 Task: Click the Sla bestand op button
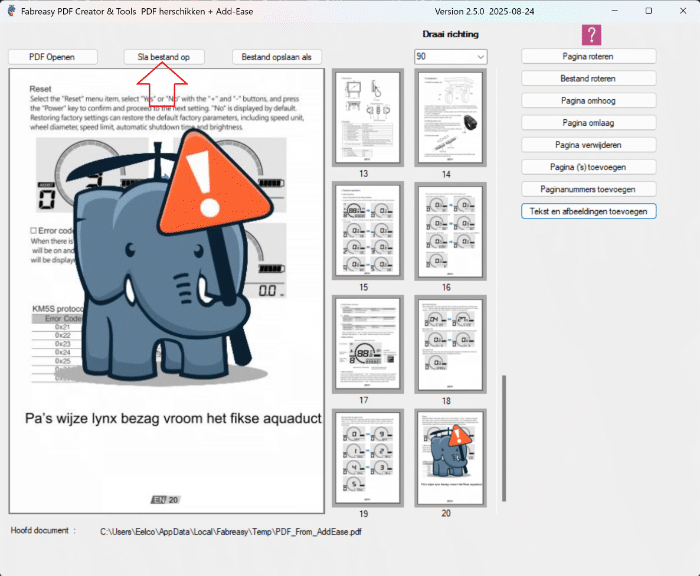coord(164,57)
